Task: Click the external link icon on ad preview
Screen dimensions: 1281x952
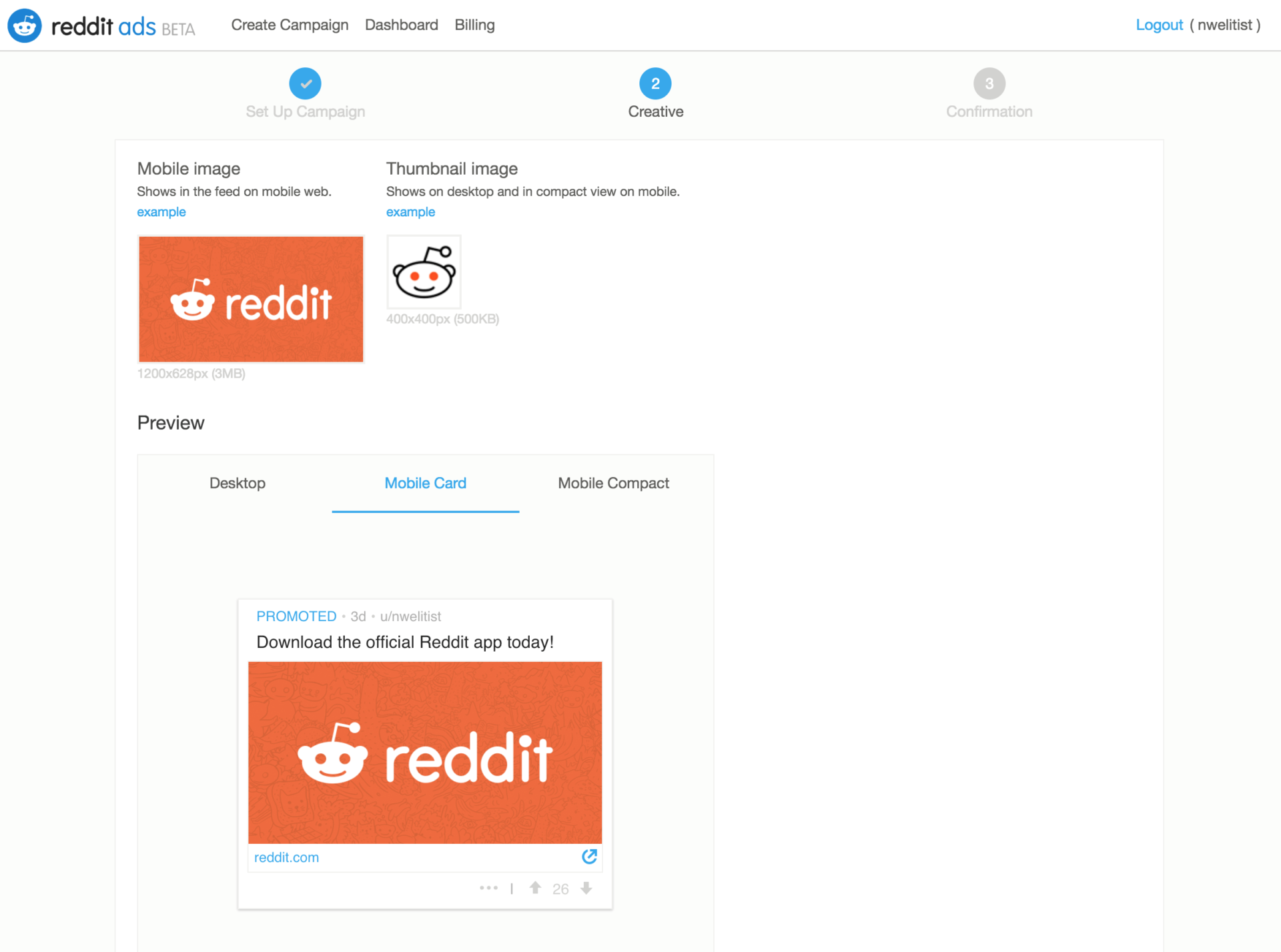Action: coord(590,856)
